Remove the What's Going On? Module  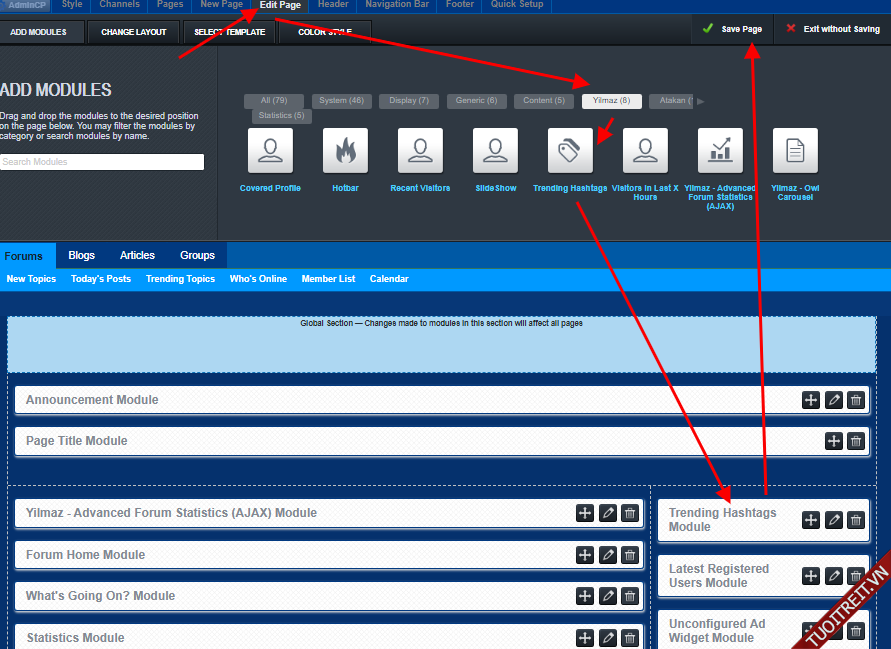pos(629,596)
